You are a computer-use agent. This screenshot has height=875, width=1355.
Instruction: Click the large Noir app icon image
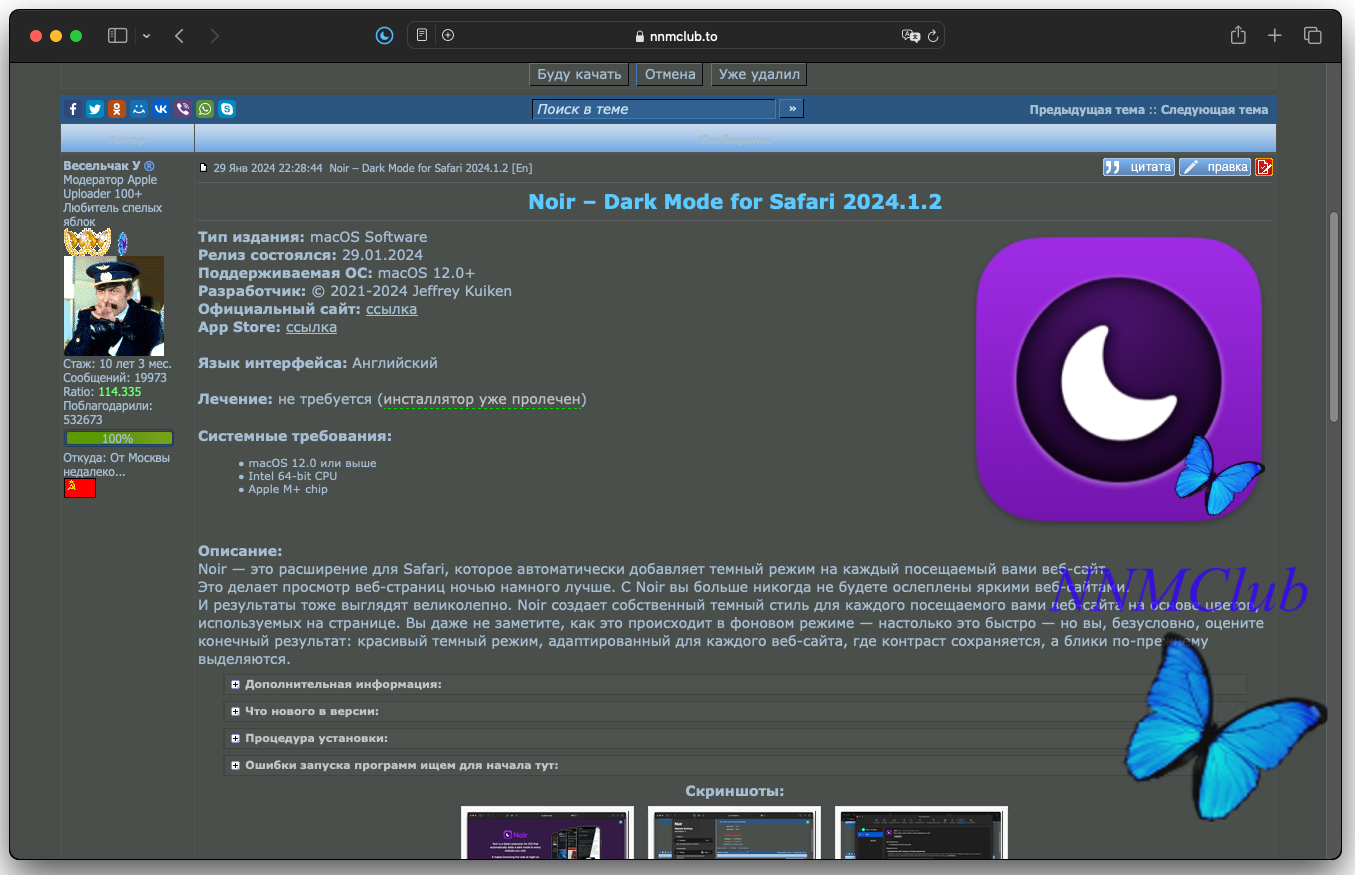(x=1120, y=379)
